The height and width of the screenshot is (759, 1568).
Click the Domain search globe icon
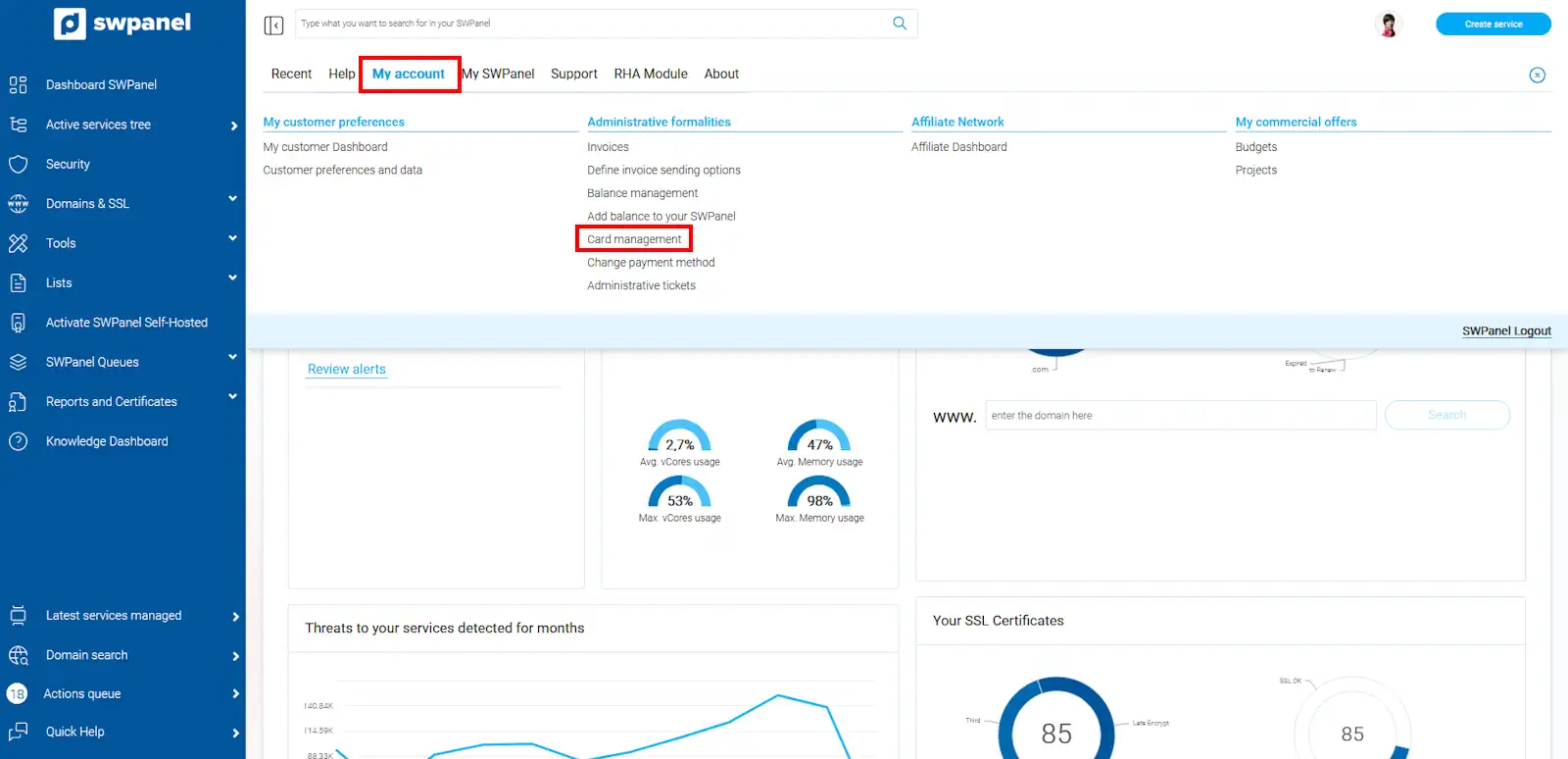point(18,655)
